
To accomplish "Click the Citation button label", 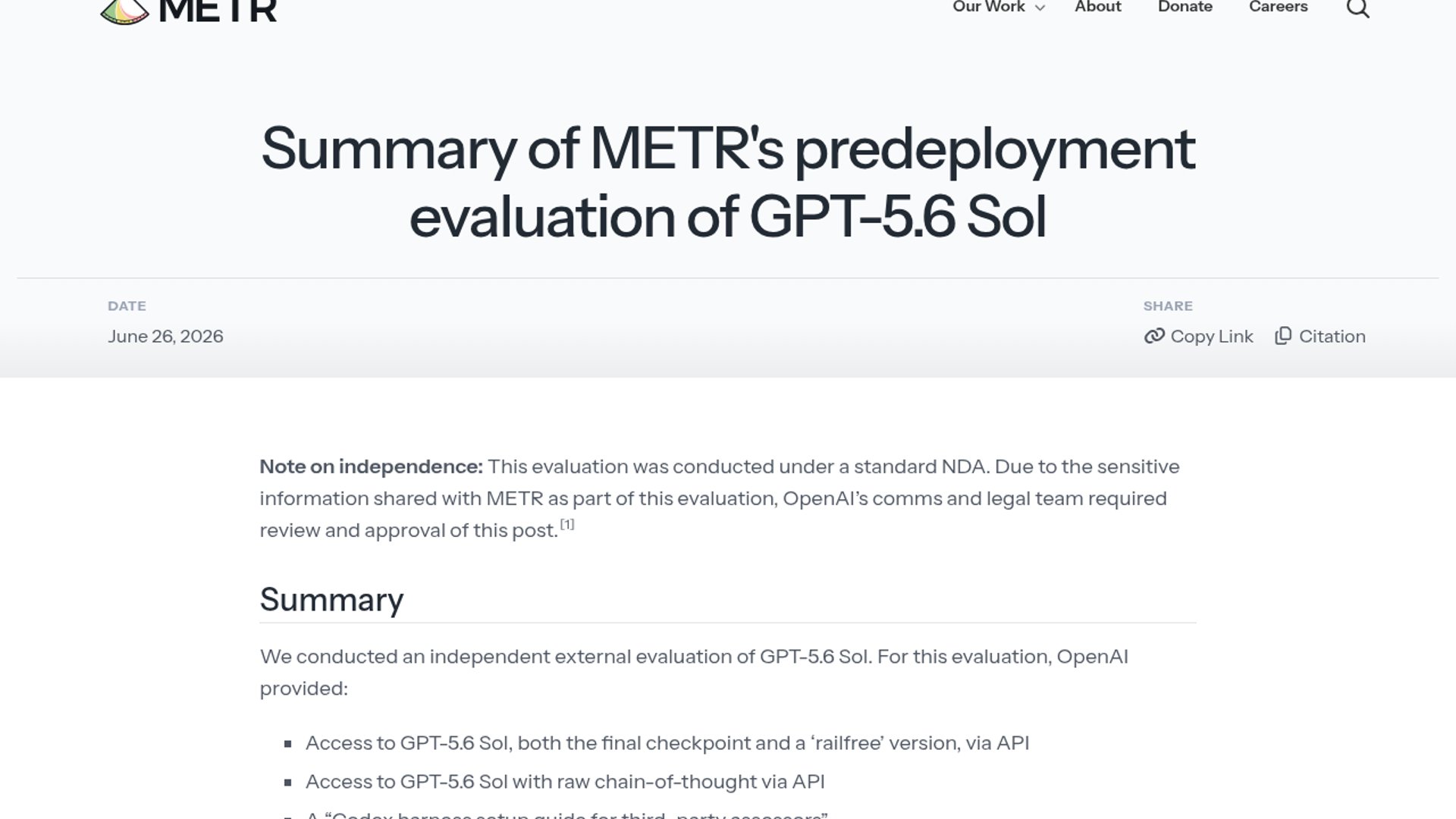I will coord(1332,336).
